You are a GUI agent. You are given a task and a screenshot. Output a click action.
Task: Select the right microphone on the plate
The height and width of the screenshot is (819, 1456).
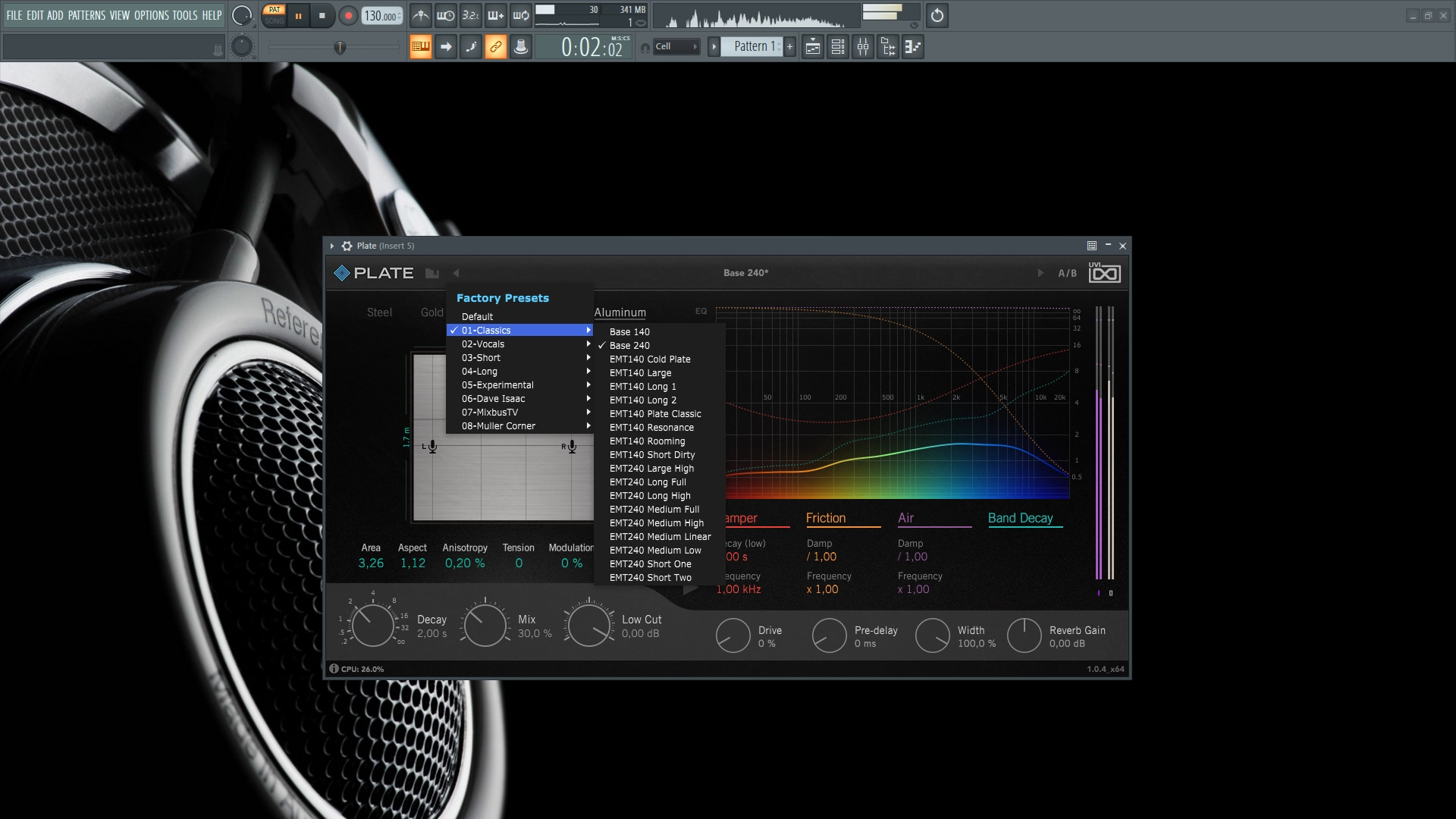pyautogui.click(x=572, y=447)
